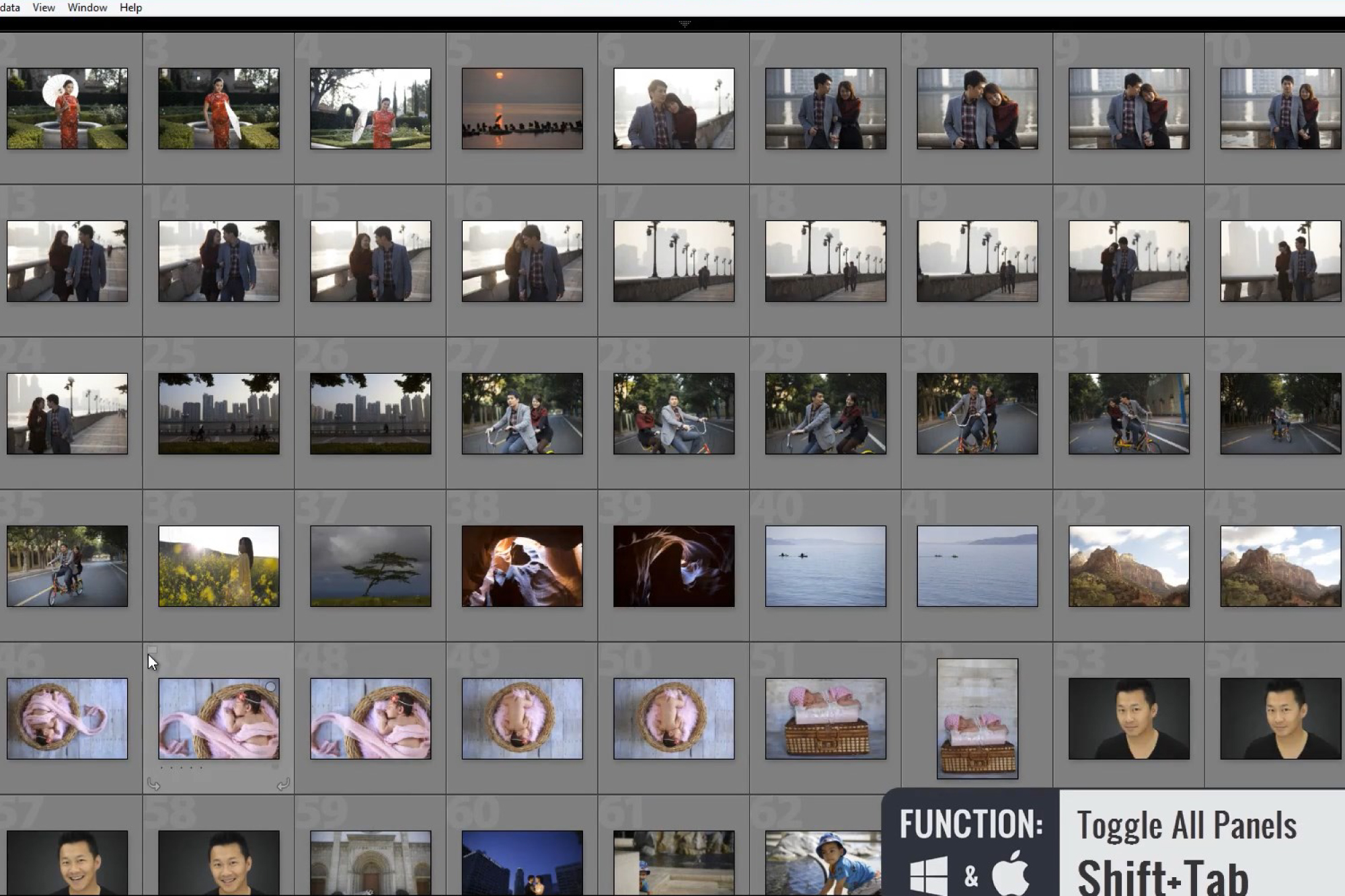Select the distant cyclists photo in cell 32
Viewport: 1345px width, 896px height.
(x=1280, y=413)
